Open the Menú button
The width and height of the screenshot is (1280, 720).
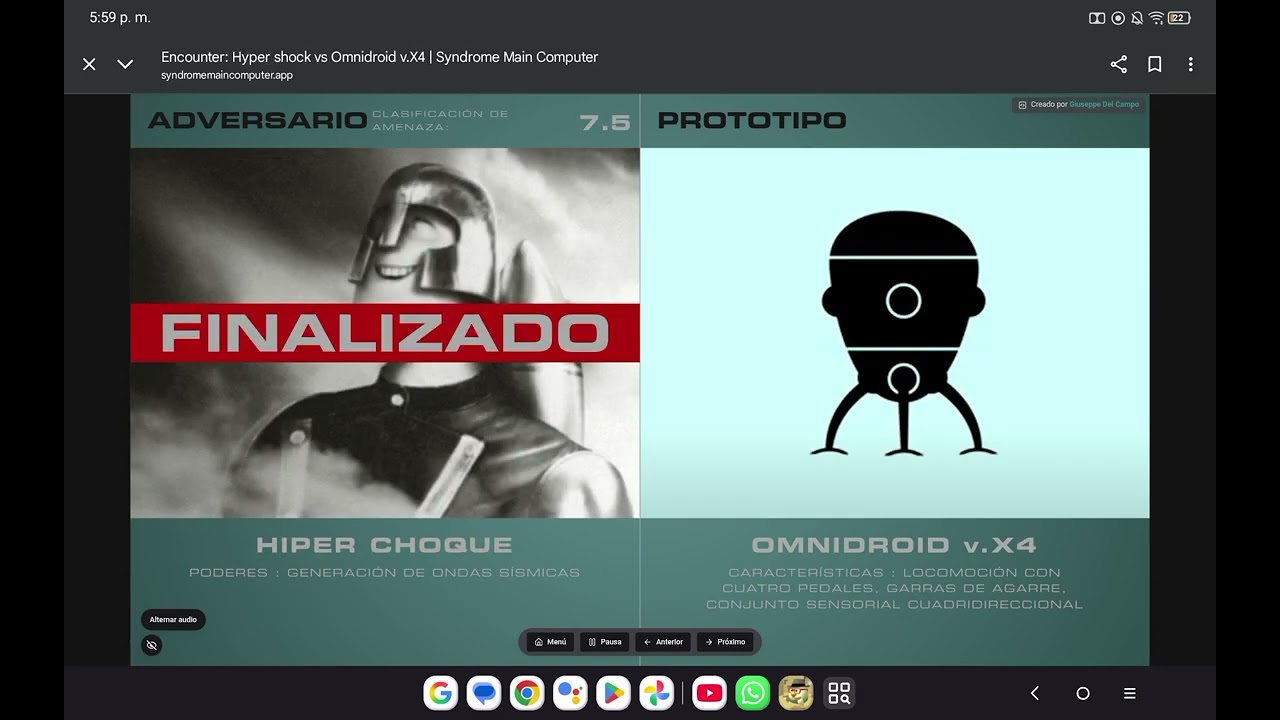(550, 642)
